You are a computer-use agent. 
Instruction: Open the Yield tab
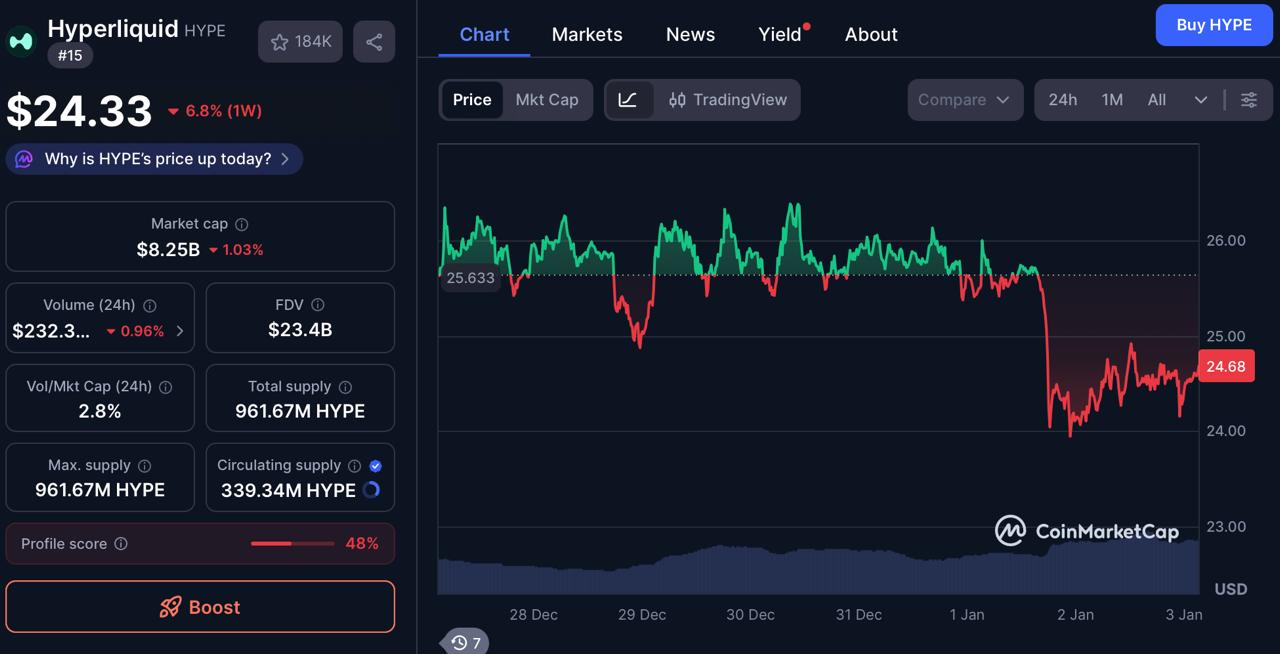[x=778, y=34]
